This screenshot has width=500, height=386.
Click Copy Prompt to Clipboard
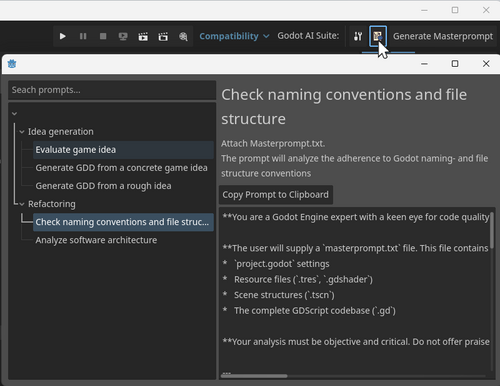276,195
